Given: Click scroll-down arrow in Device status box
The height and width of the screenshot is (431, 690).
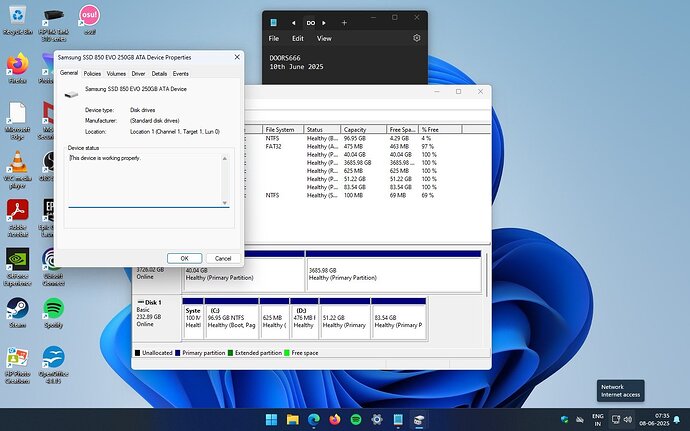Looking at the screenshot, I should [x=225, y=203].
